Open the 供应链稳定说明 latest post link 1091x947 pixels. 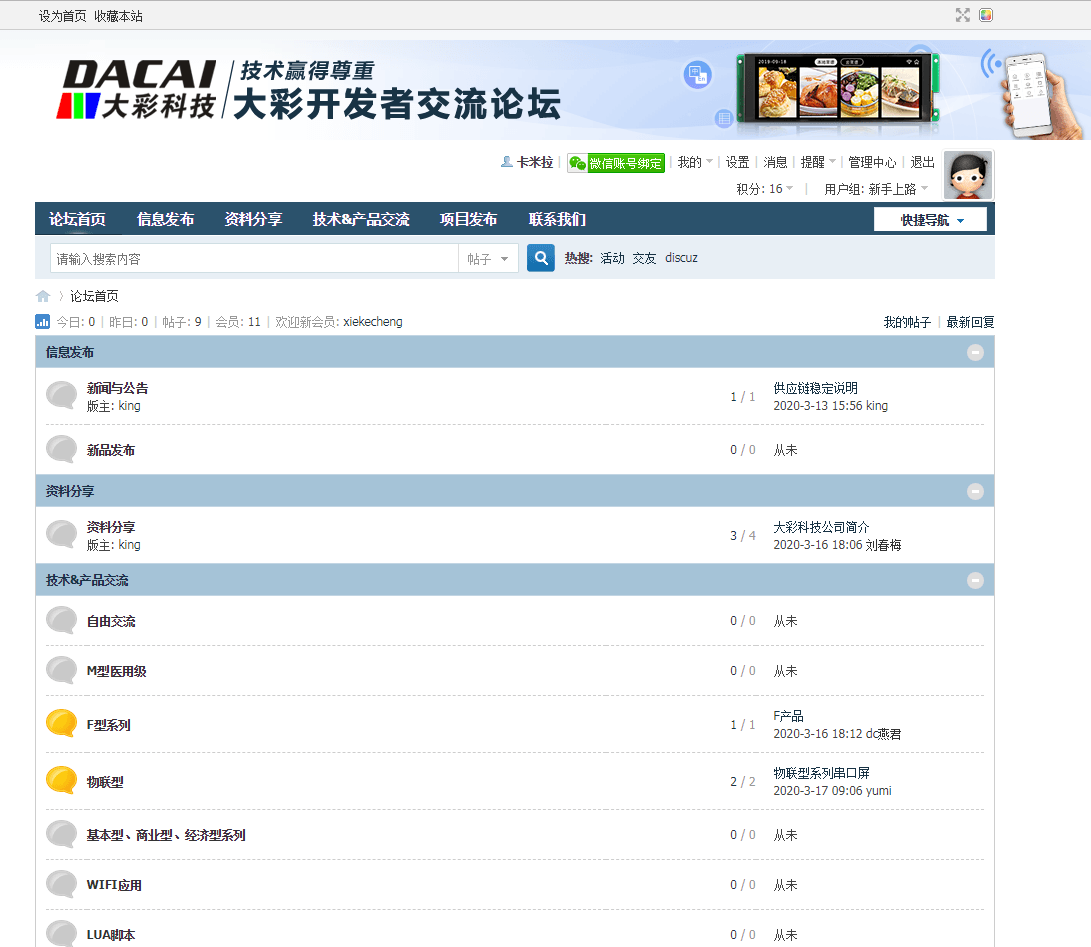[815, 388]
